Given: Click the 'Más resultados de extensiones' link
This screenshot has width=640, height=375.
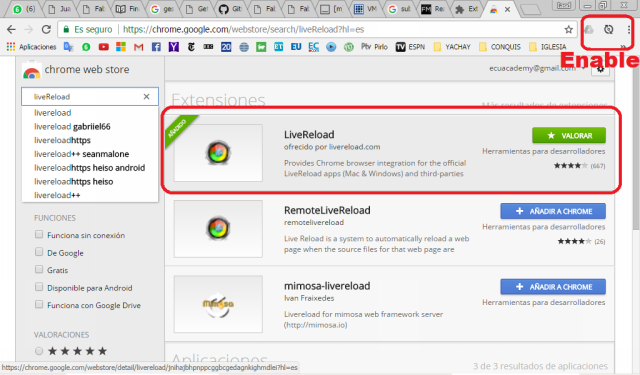Looking at the screenshot, I should 544,105.
